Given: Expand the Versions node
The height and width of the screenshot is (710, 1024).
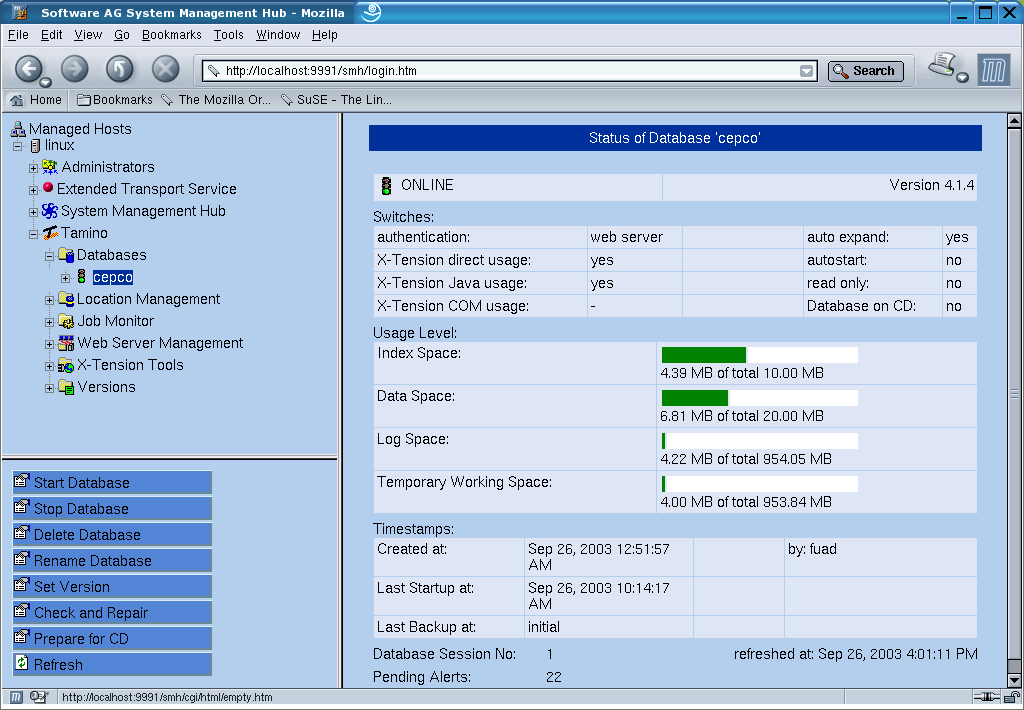Looking at the screenshot, I should [x=49, y=389].
